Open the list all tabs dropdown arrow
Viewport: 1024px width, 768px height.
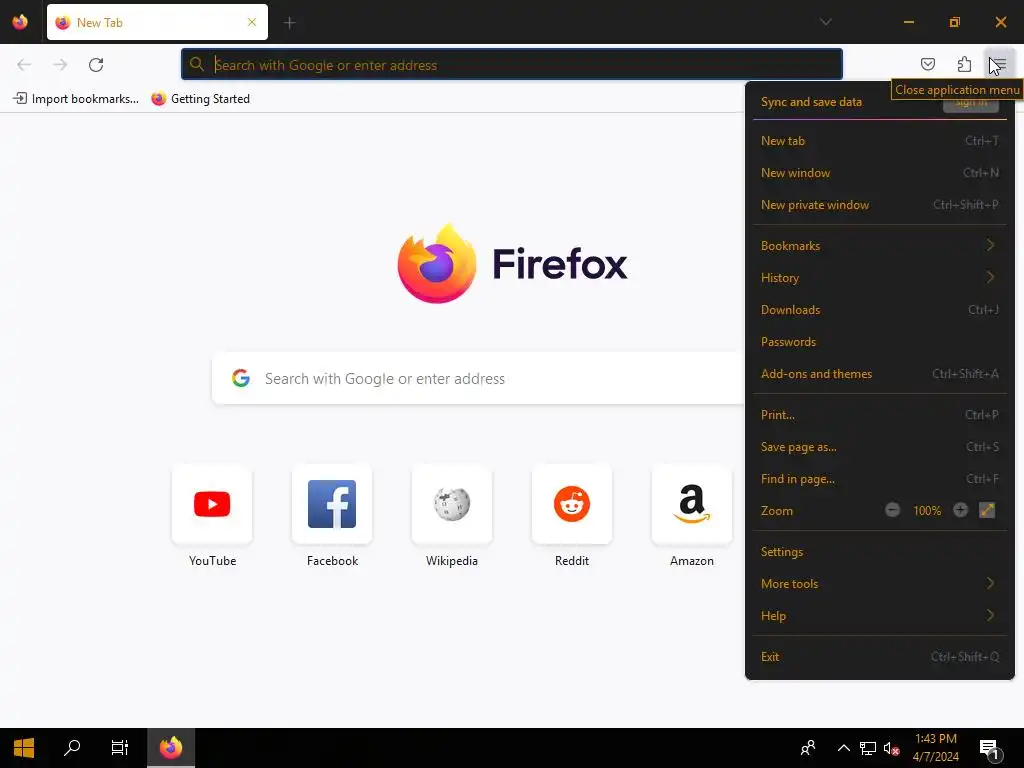tap(825, 22)
